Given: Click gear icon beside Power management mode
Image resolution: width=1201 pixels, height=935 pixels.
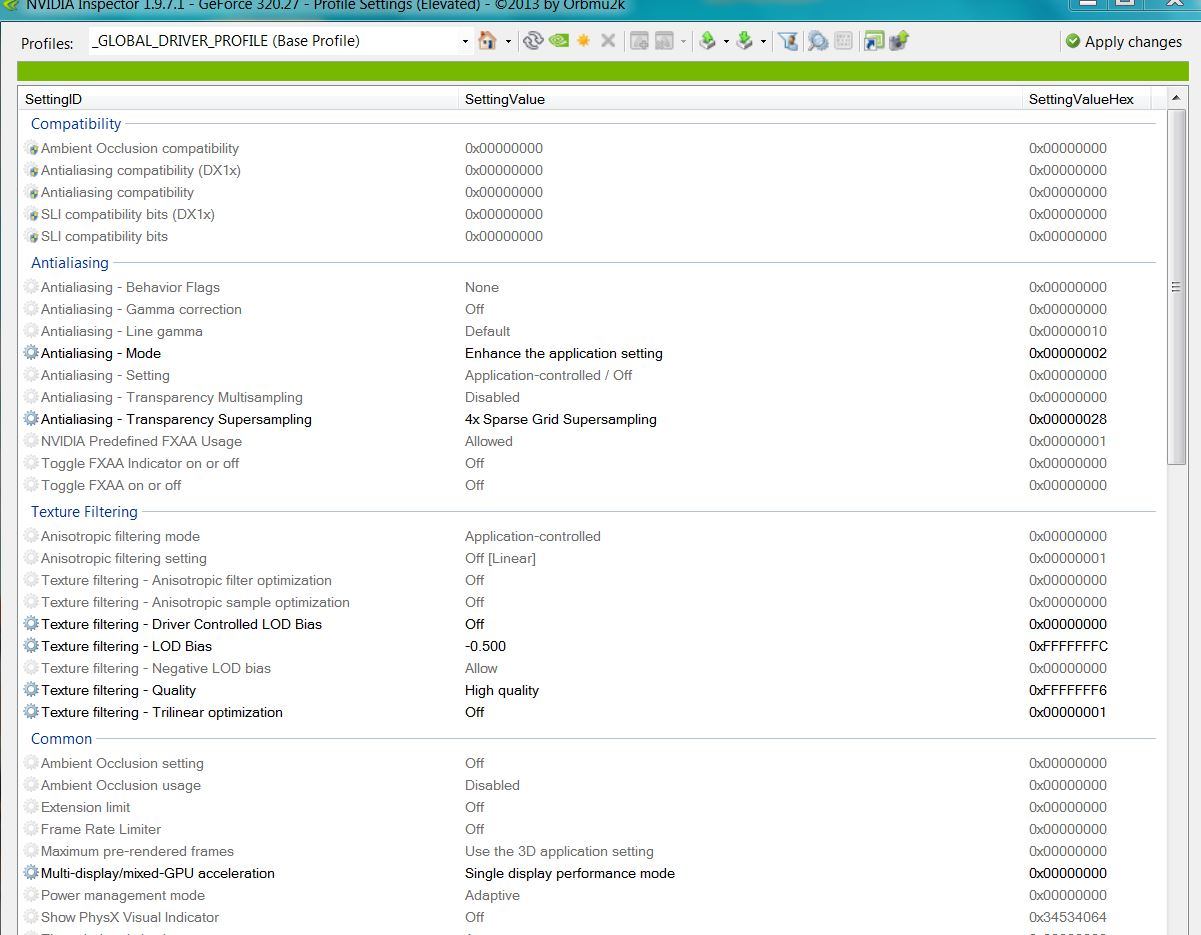Looking at the screenshot, I should tap(31, 895).
